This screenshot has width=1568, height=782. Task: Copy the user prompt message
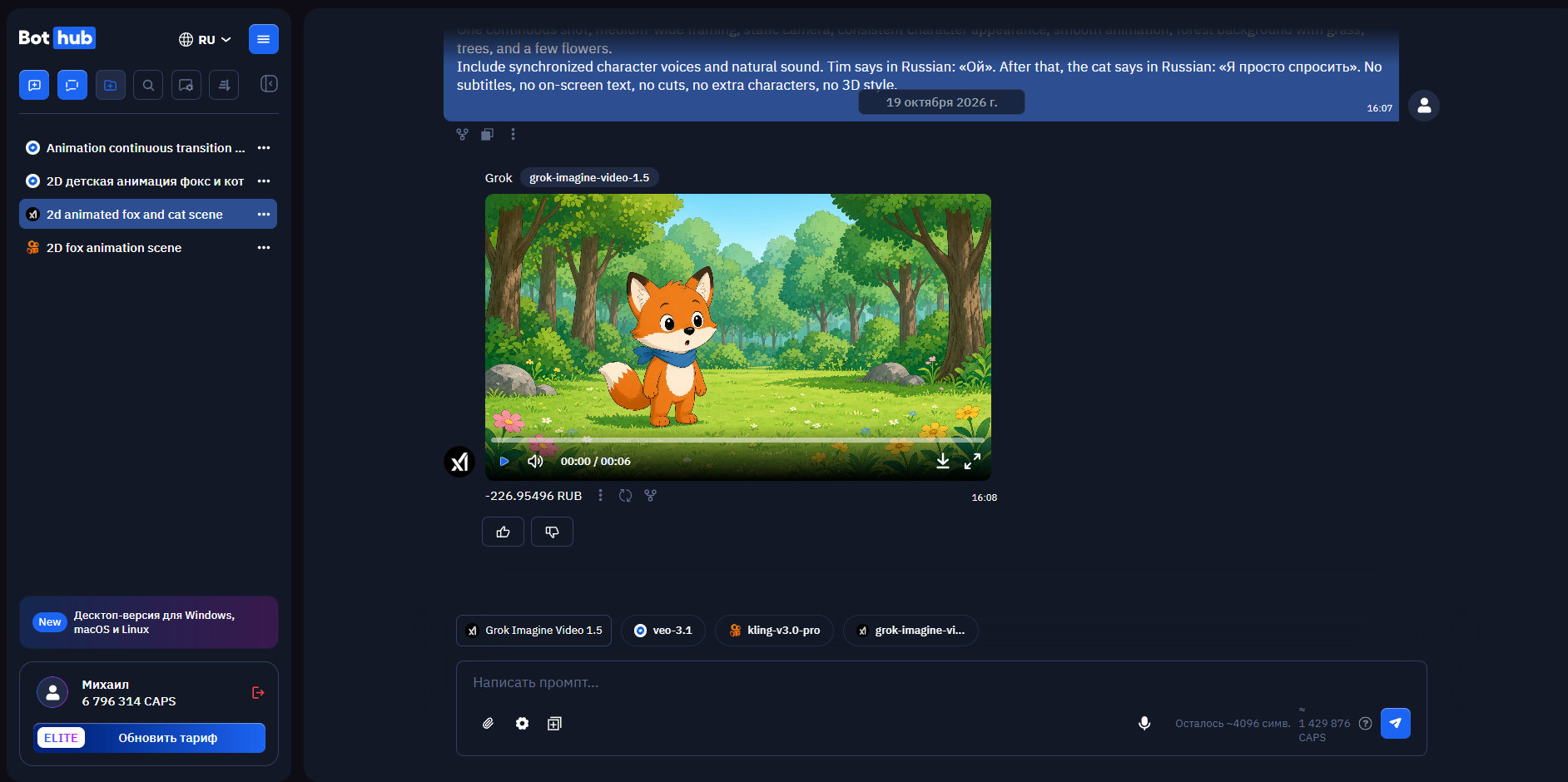coord(488,134)
